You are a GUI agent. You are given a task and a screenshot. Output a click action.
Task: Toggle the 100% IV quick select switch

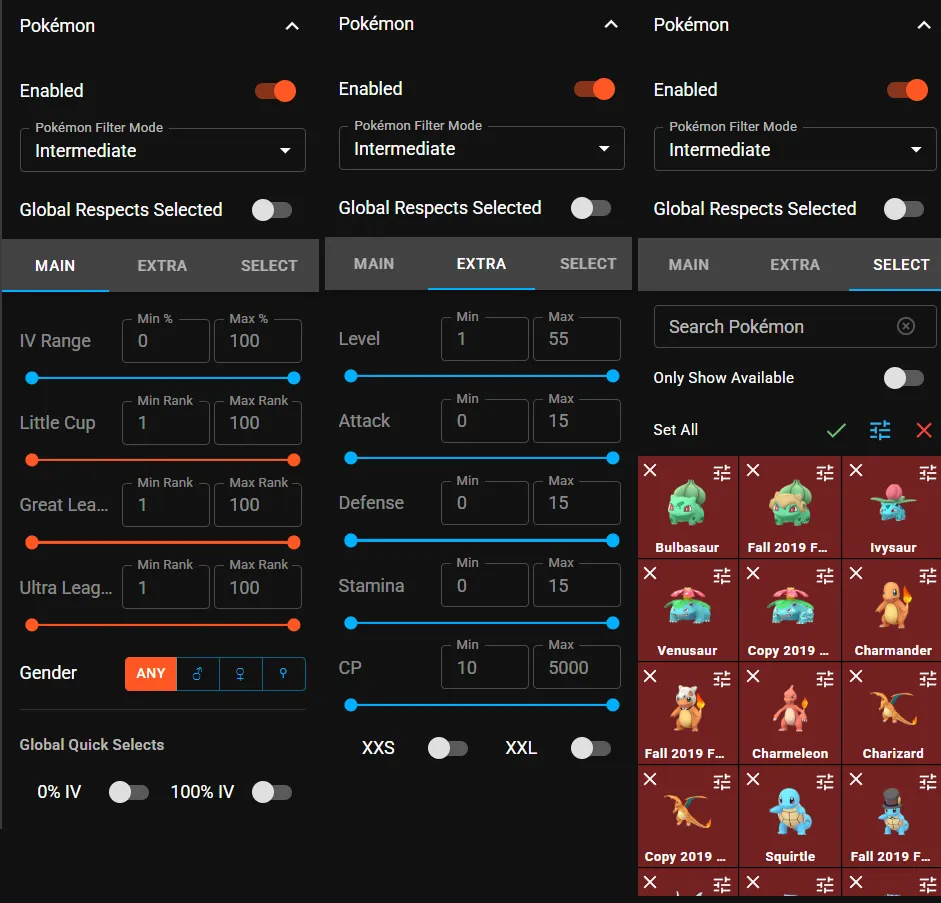click(x=272, y=792)
